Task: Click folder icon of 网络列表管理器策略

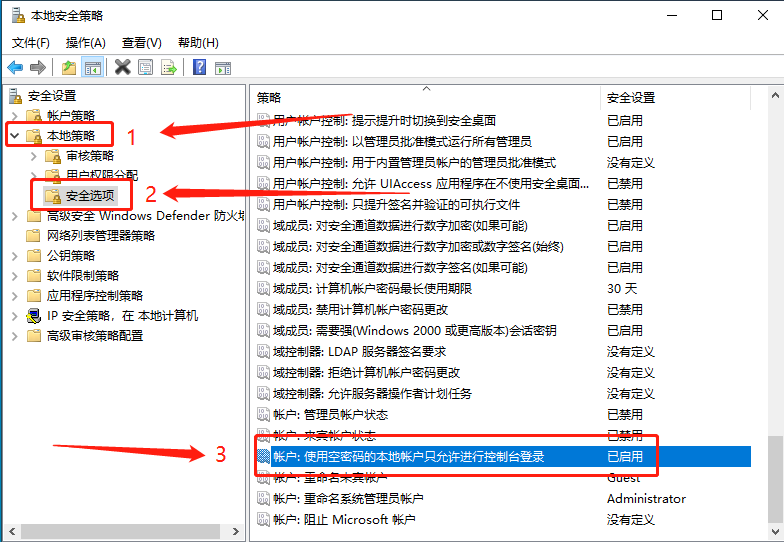Action: (x=34, y=236)
